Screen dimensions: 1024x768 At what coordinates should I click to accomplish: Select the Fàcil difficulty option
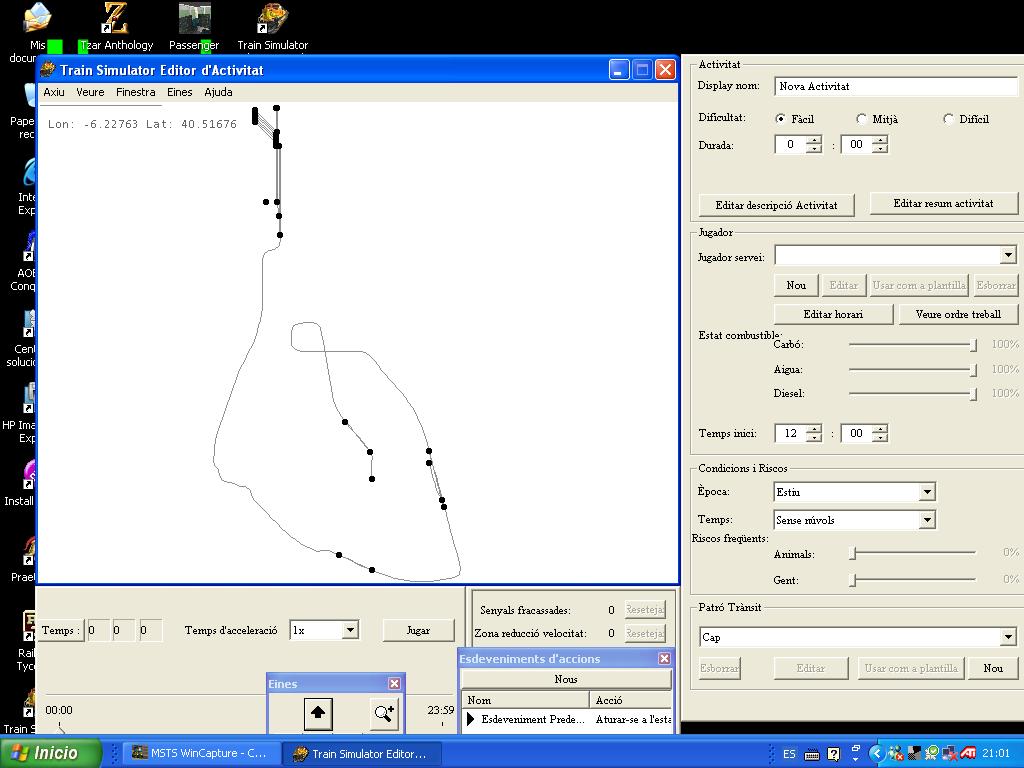point(781,119)
